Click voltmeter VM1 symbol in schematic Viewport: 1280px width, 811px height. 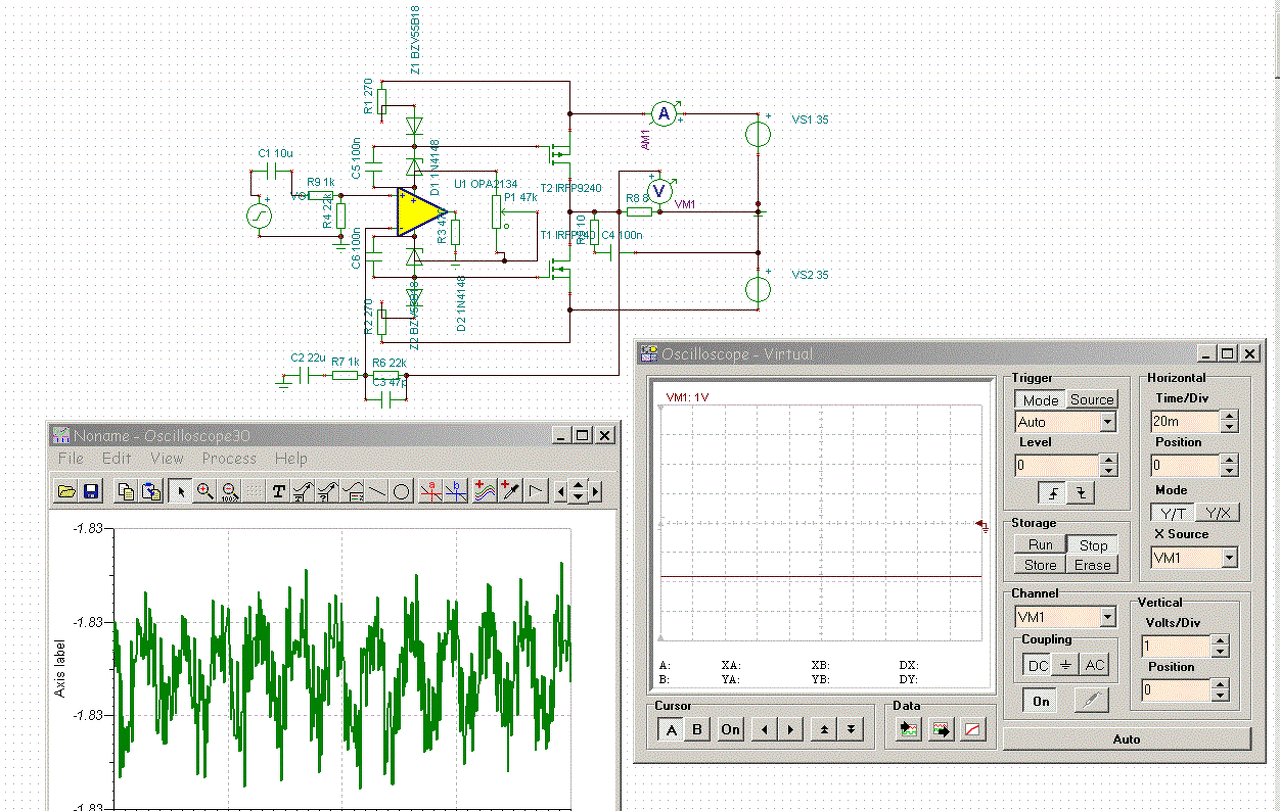pos(658,189)
